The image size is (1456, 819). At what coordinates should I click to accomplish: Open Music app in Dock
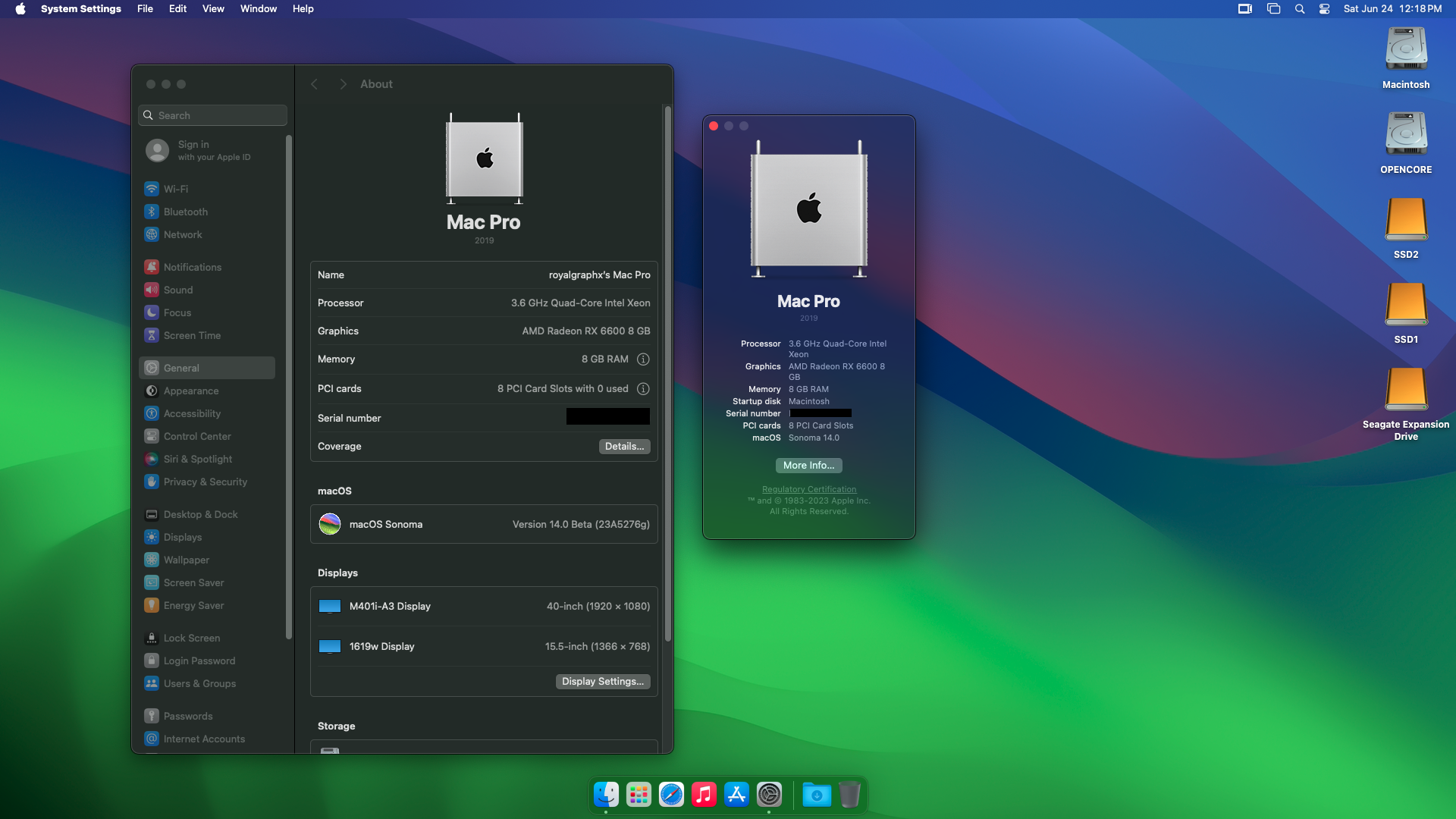click(x=704, y=794)
